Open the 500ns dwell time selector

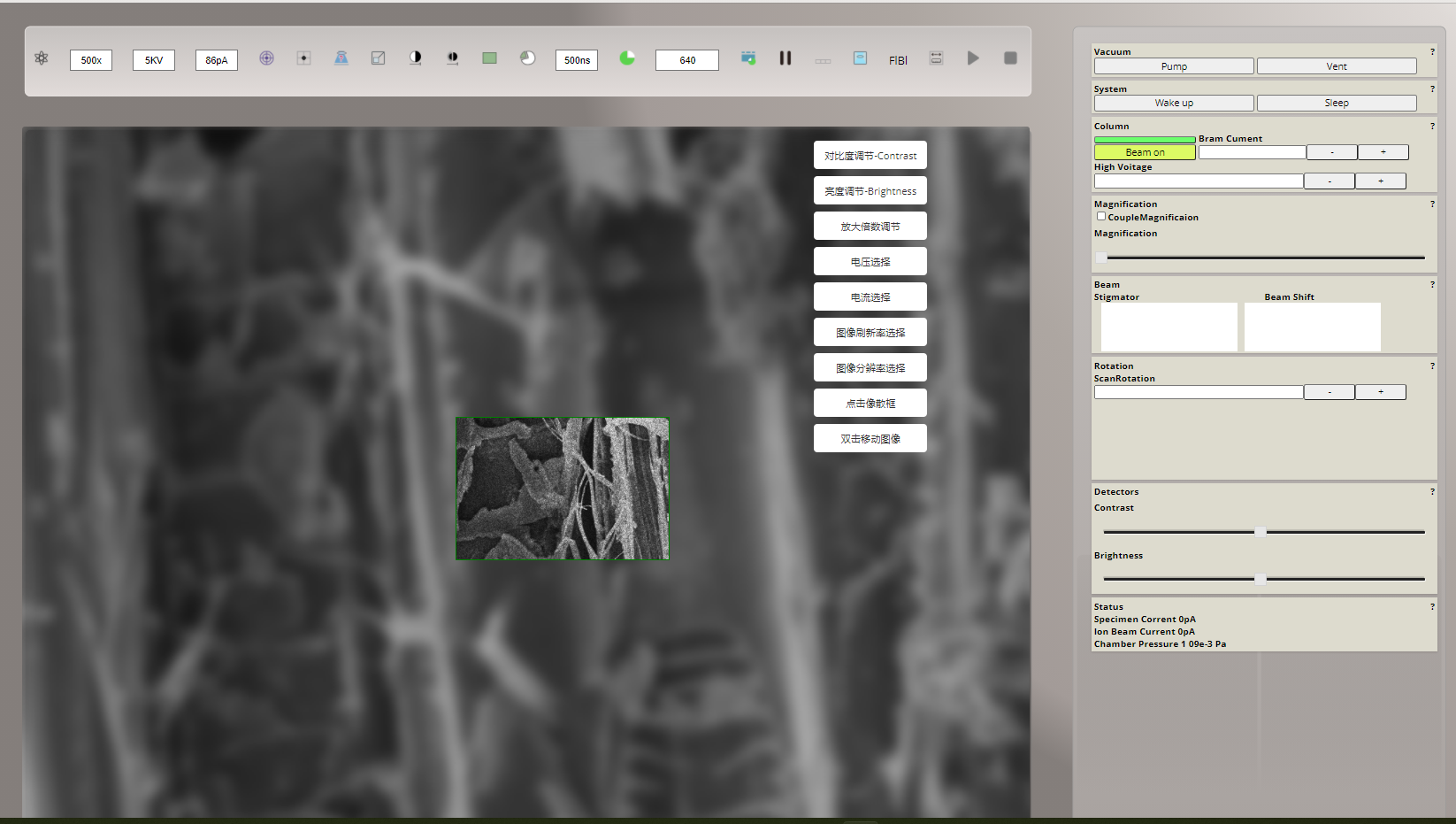[577, 60]
